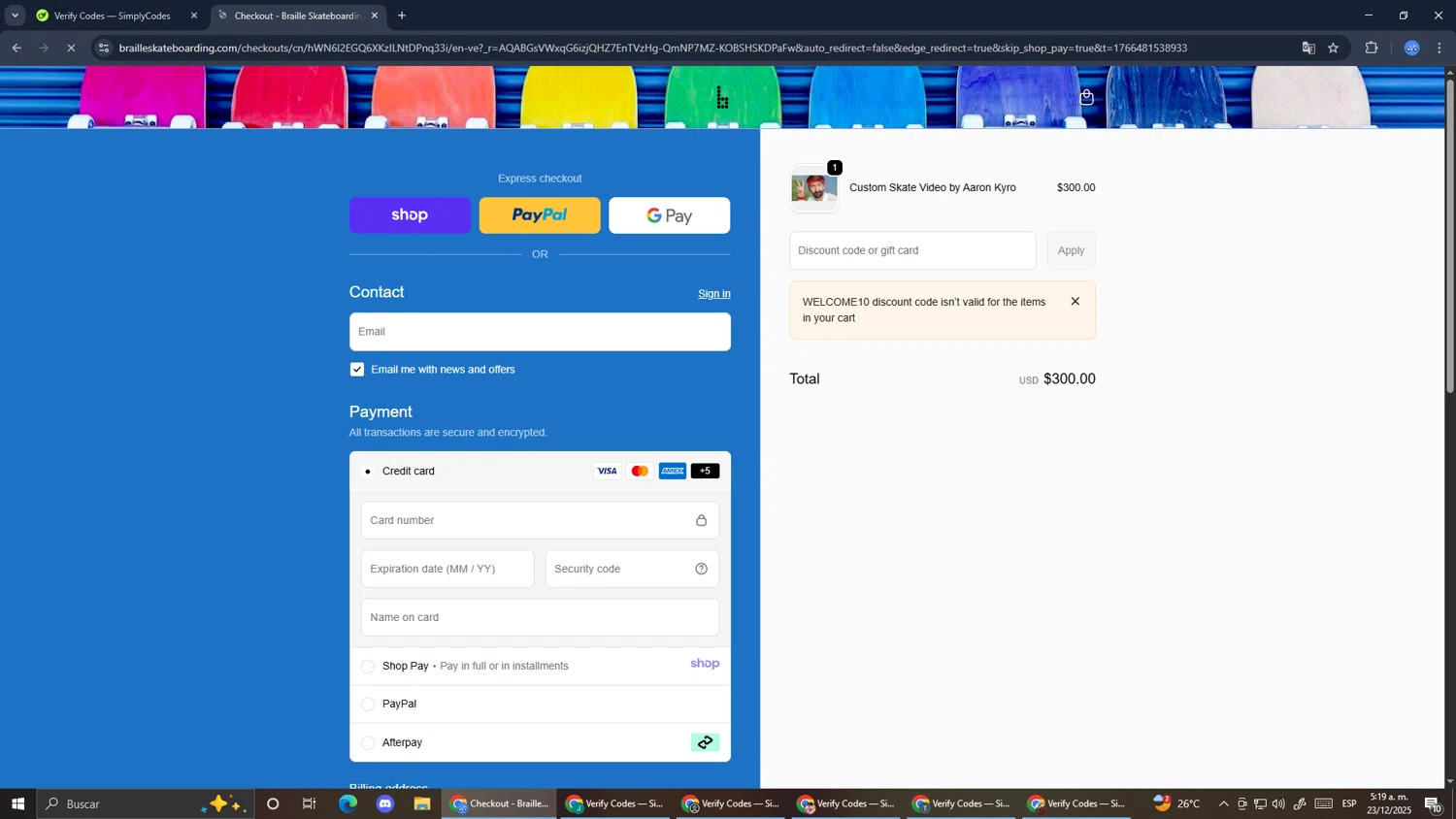1456x819 pixels.
Task: View site information icon in address bar
Action: click(105, 48)
